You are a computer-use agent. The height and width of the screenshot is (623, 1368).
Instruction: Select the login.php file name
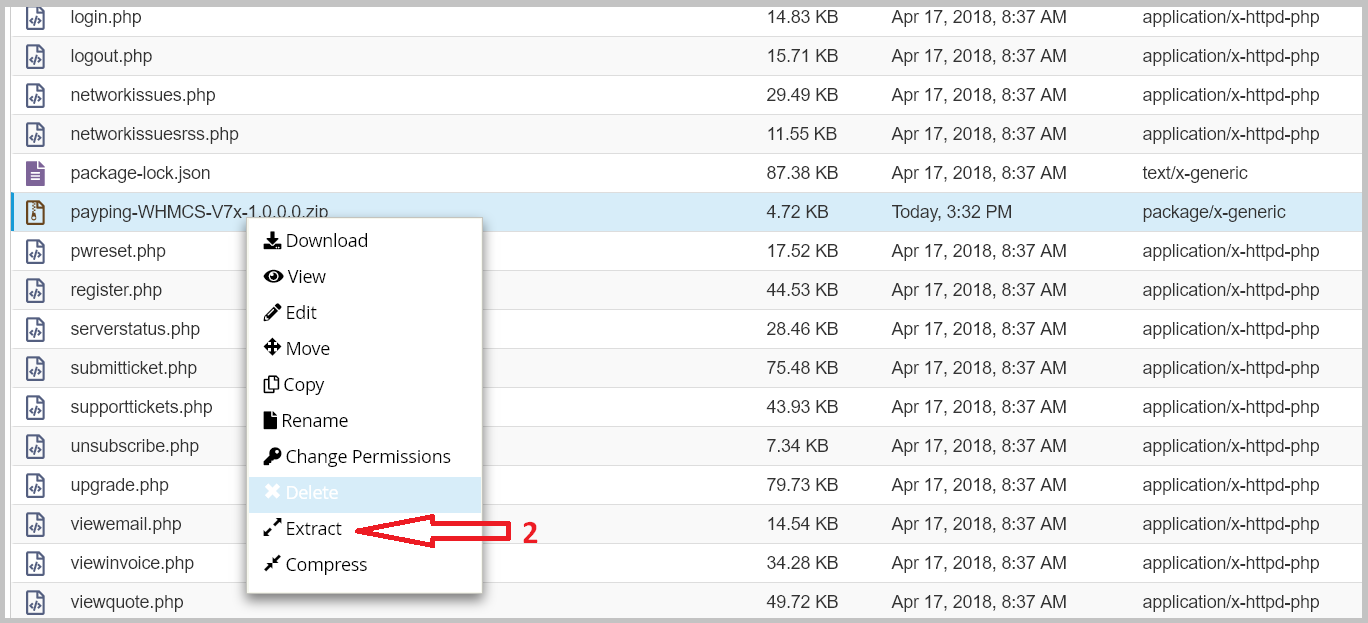click(x=105, y=18)
